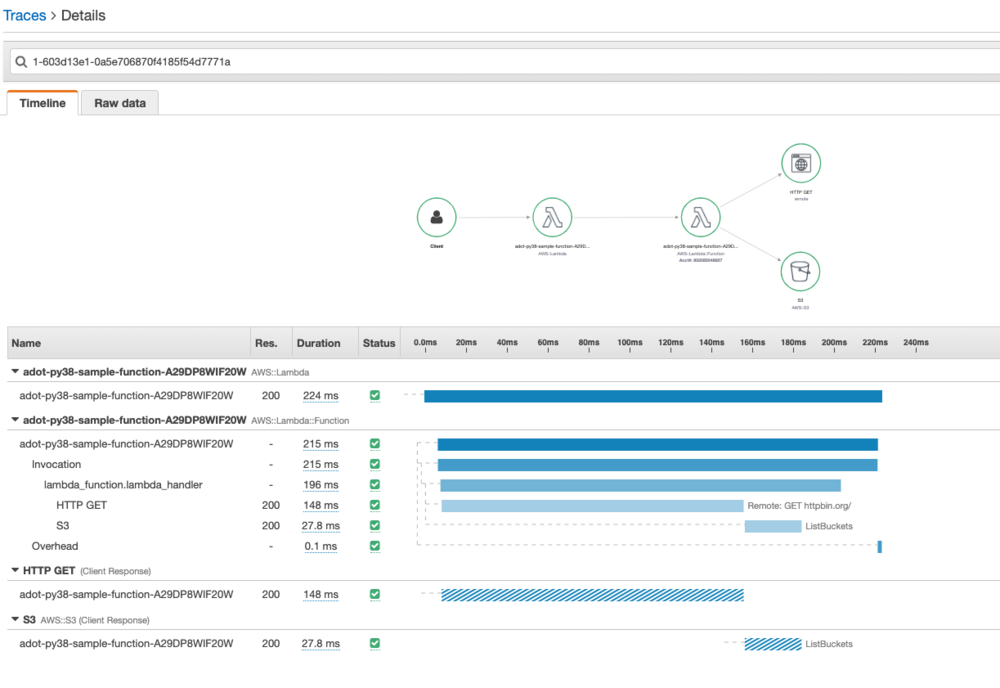
Task: Switch to the Raw data tab
Action: pos(119,102)
